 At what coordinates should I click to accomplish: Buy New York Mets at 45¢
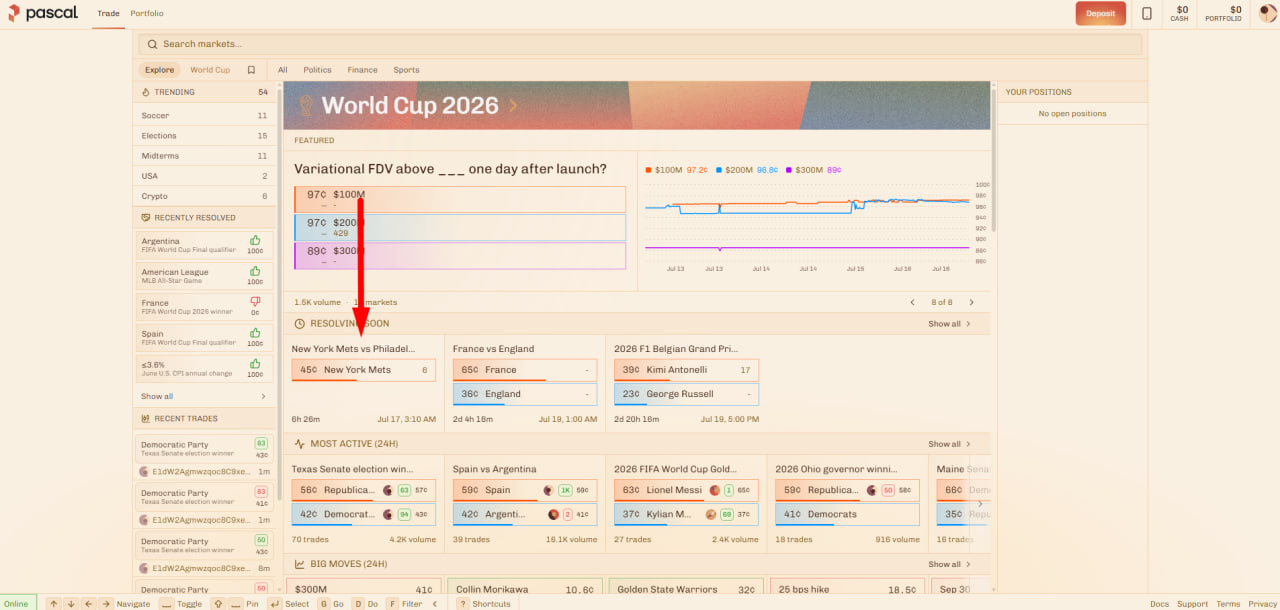point(364,370)
